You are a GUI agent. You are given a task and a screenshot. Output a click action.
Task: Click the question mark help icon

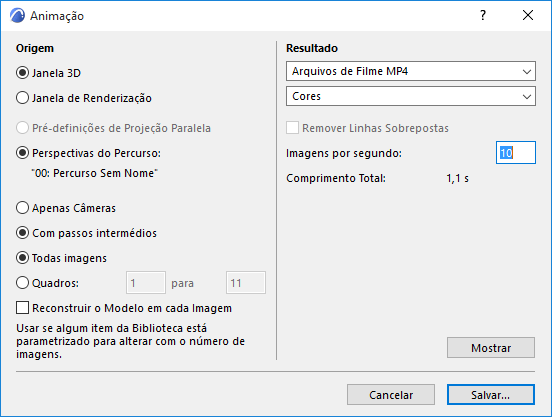click(483, 15)
